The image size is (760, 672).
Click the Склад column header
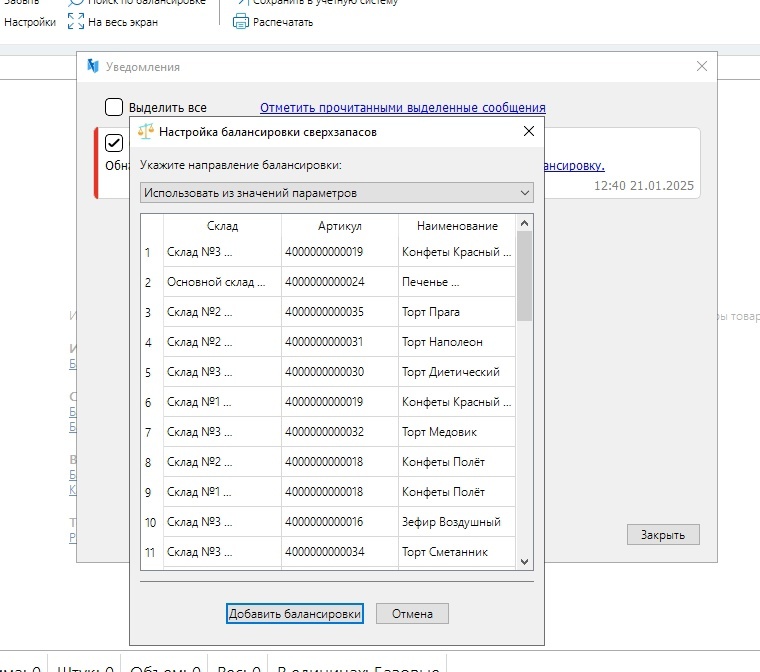point(222,226)
